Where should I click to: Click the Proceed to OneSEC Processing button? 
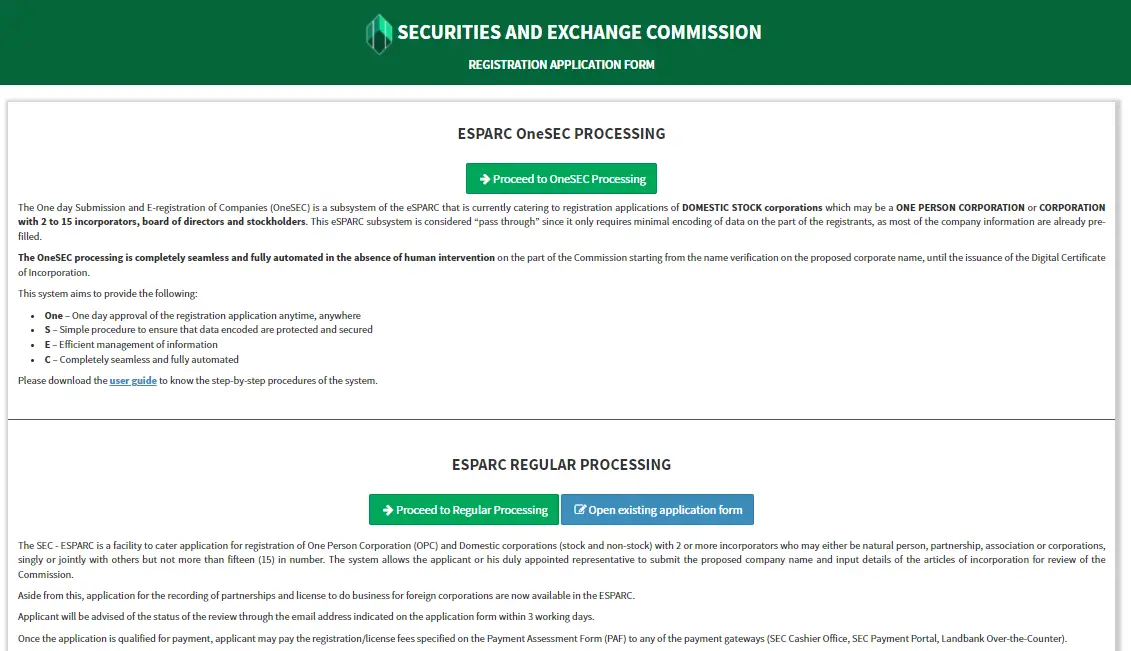[561, 178]
